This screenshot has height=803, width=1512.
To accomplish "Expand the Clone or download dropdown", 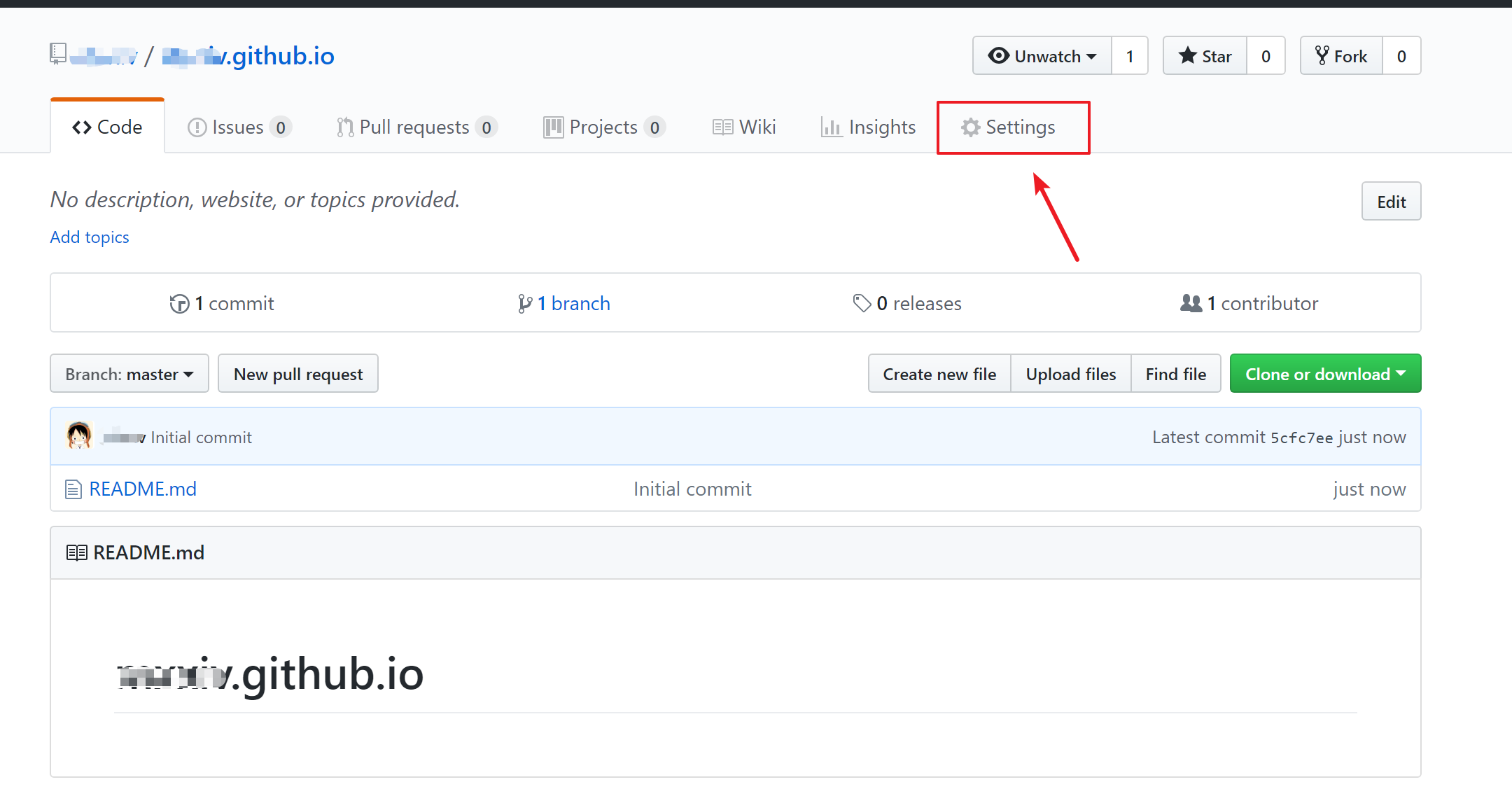I will coord(1325,373).
